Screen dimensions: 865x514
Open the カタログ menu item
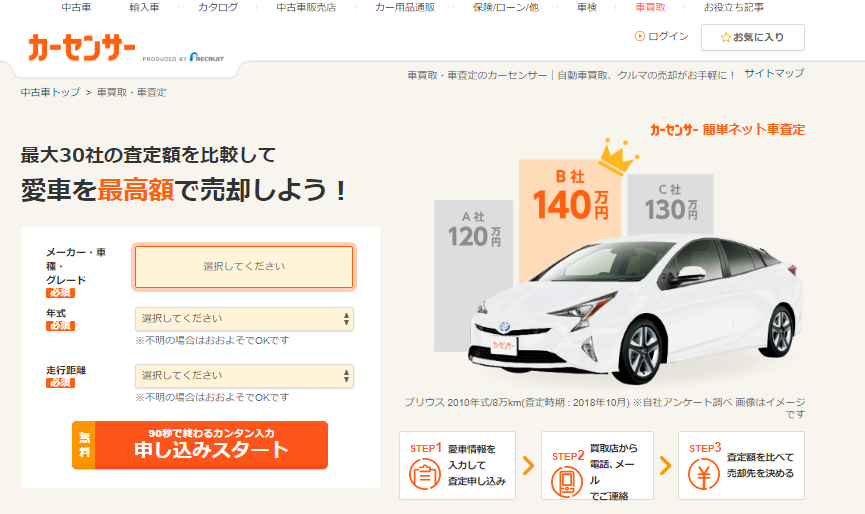(x=218, y=7)
